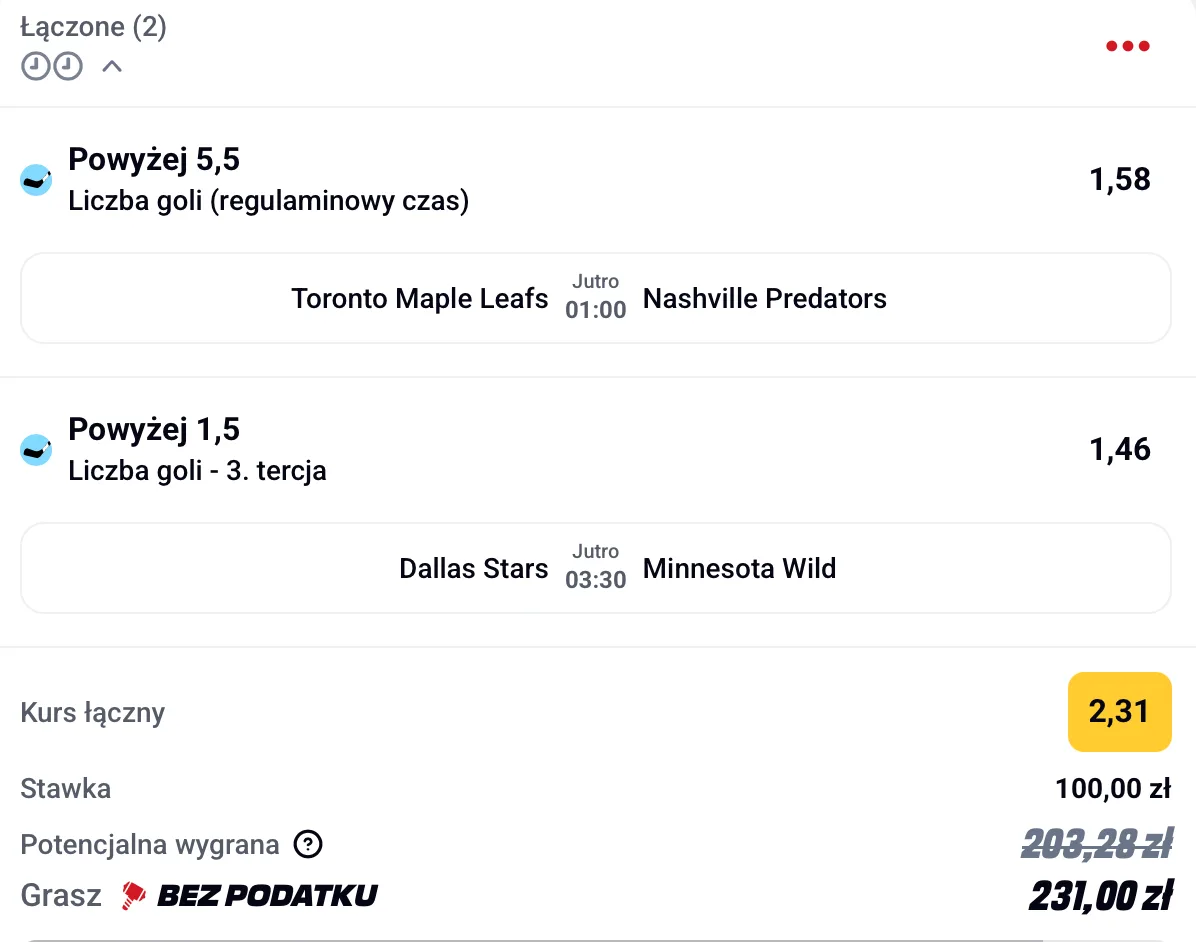Edit the Stawka 100,00 zł amount
1196x942 pixels.
tap(1113, 789)
